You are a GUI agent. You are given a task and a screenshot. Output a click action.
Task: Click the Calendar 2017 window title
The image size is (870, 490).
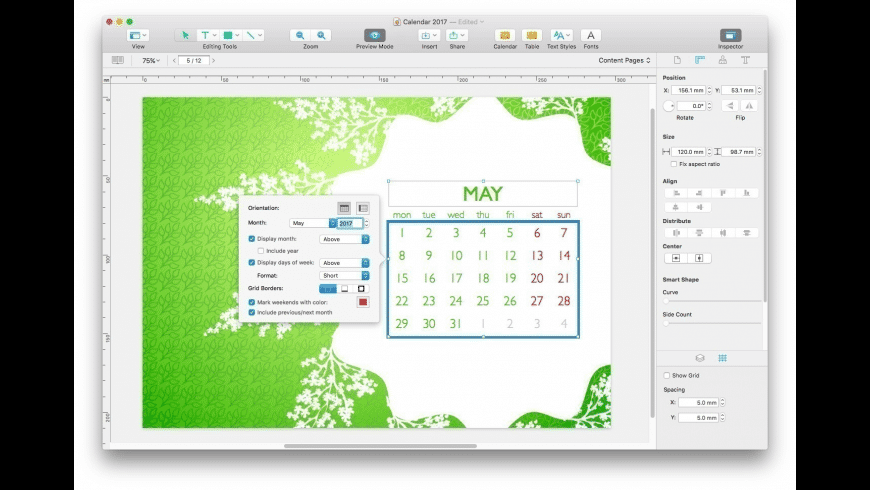(x=424, y=22)
